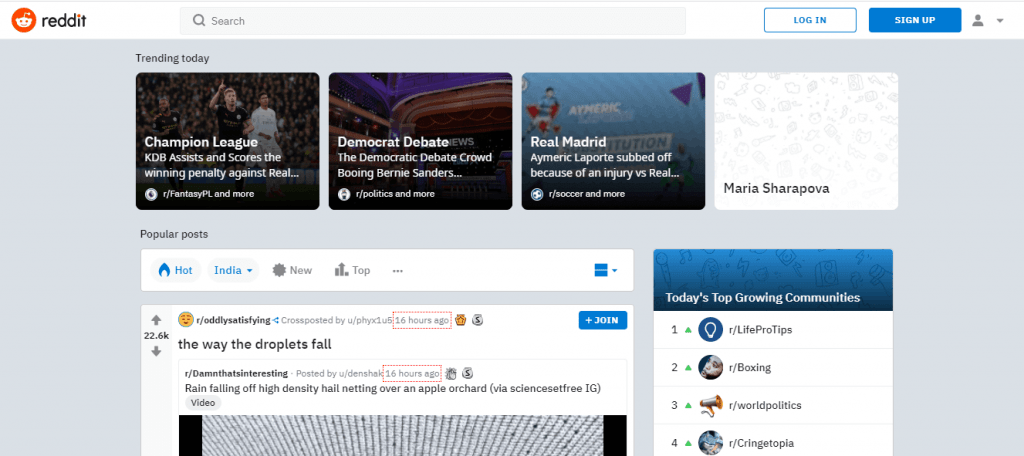This screenshot has width=1024, height=456.
Task: Click the SIGN UP button
Action: (915, 20)
